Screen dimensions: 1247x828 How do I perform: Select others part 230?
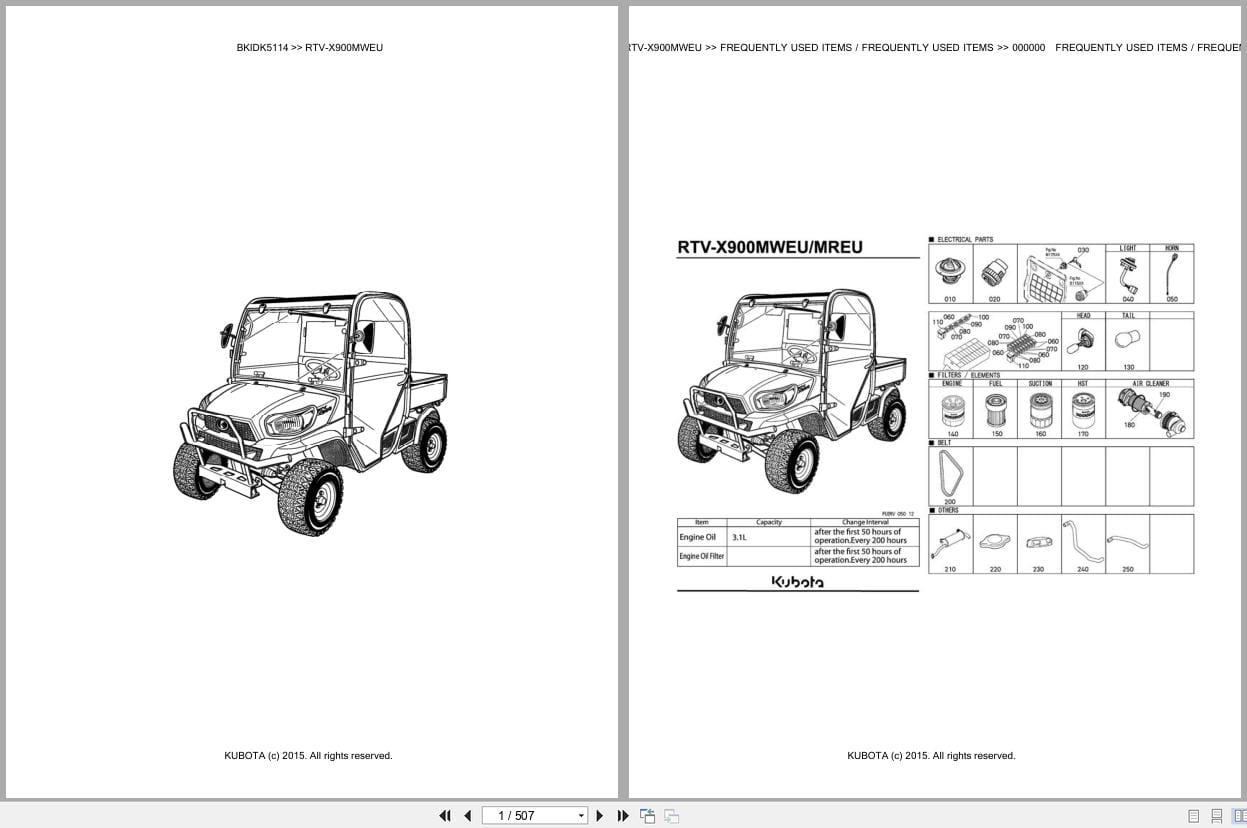click(x=1039, y=545)
